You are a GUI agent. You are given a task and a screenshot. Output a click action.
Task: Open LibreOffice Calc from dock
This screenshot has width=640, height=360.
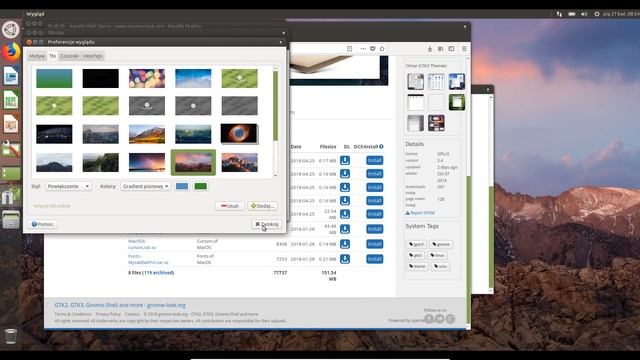[11, 100]
